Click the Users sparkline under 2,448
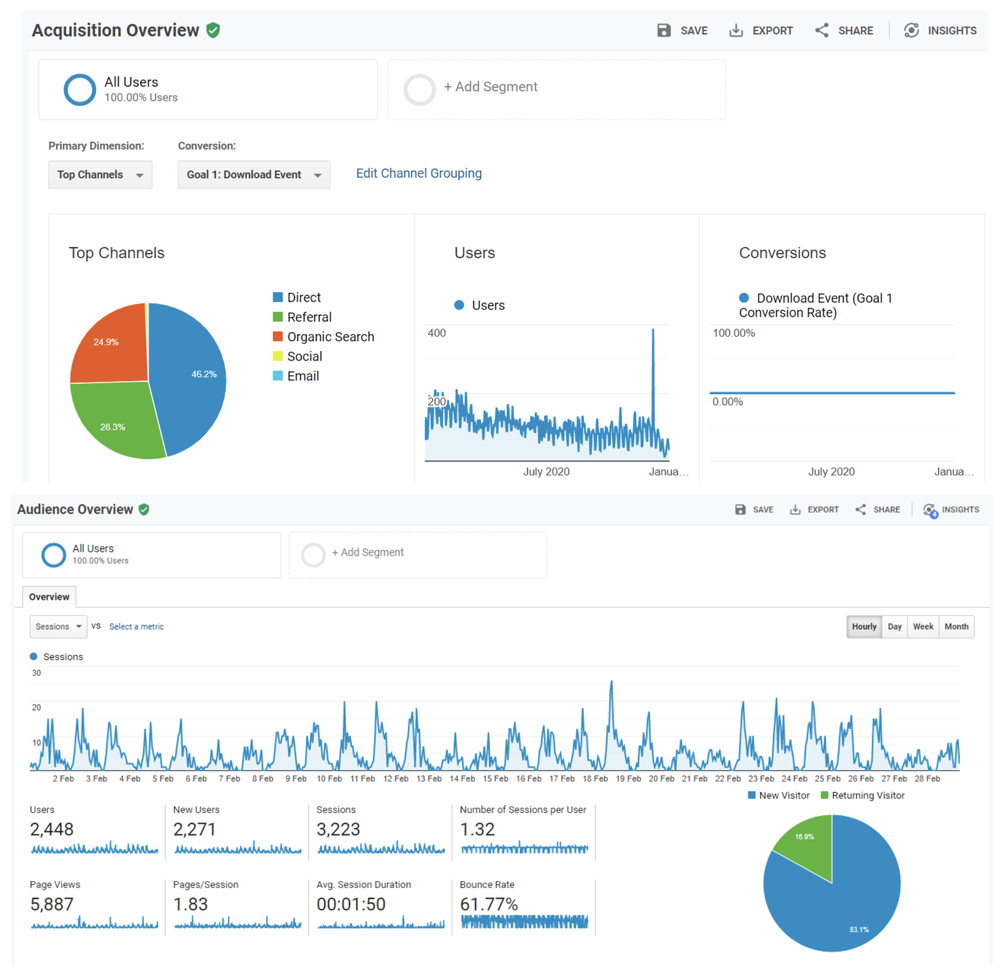The image size is (1000, 970). click(94, 849)
